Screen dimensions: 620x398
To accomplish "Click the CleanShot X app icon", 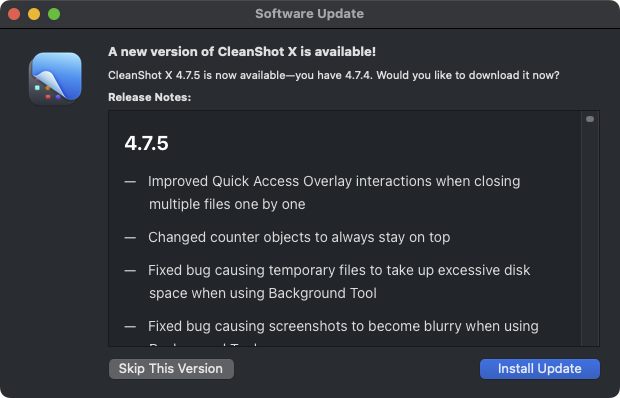I will [55, 79].
